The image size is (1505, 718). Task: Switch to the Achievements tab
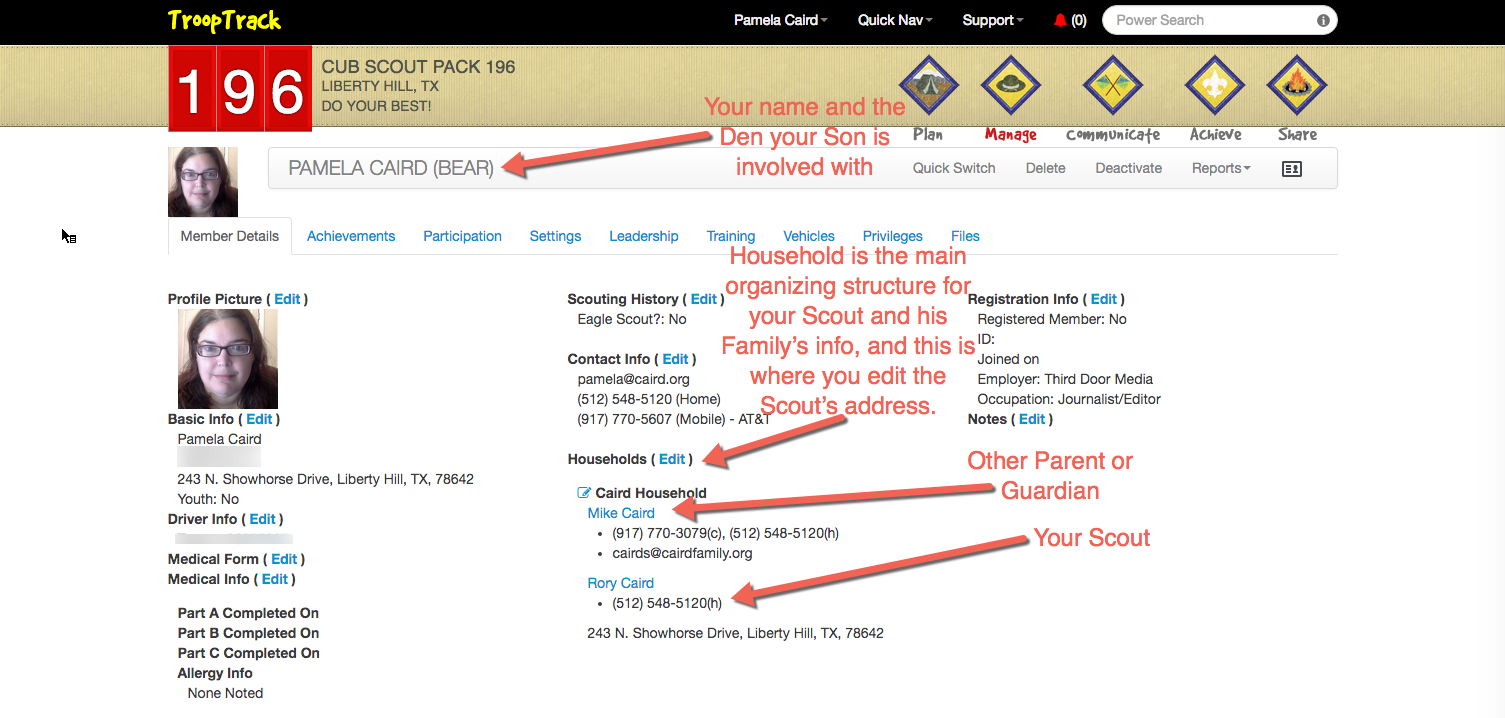[x=351, y=236]
